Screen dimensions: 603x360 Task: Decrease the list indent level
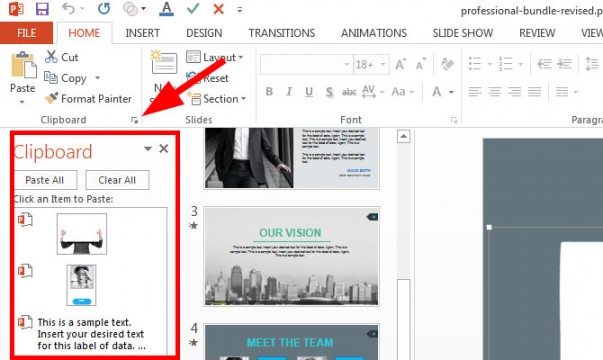click(544, 64)
